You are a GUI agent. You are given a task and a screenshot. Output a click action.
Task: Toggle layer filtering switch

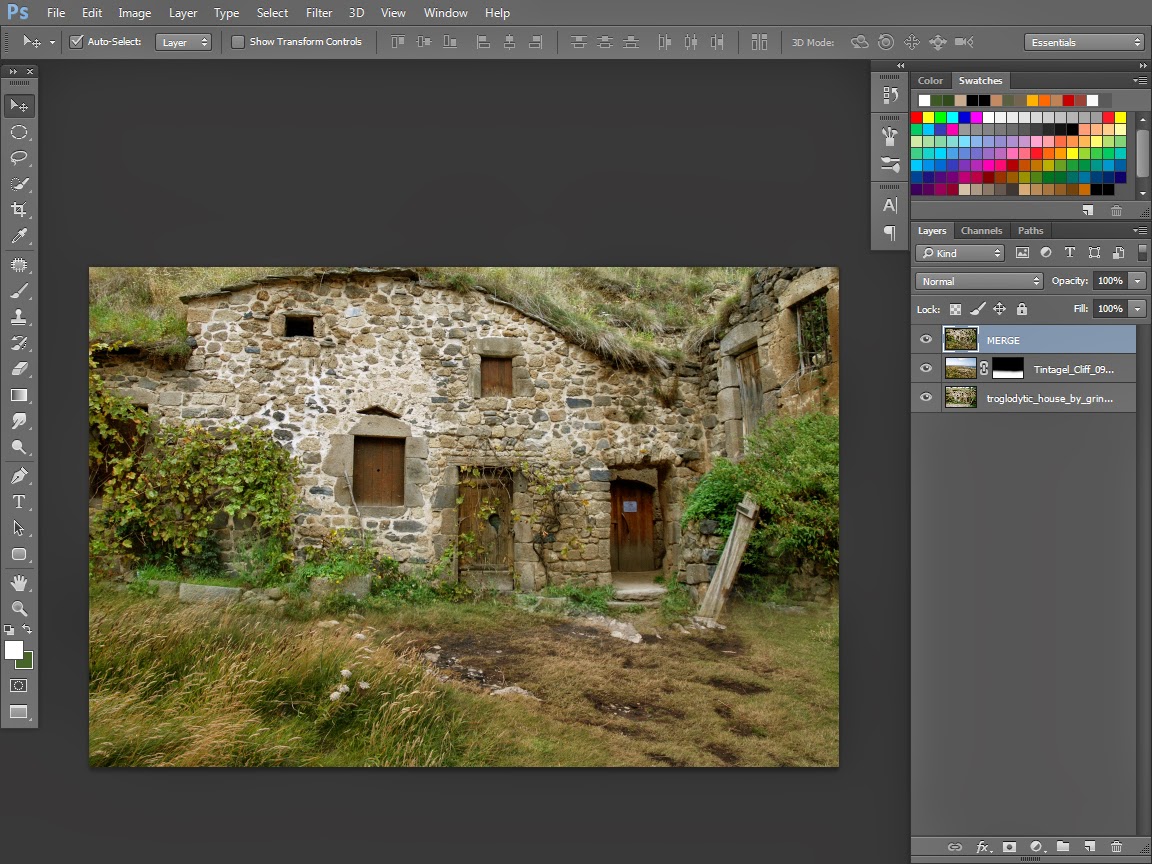[1142, 253]
